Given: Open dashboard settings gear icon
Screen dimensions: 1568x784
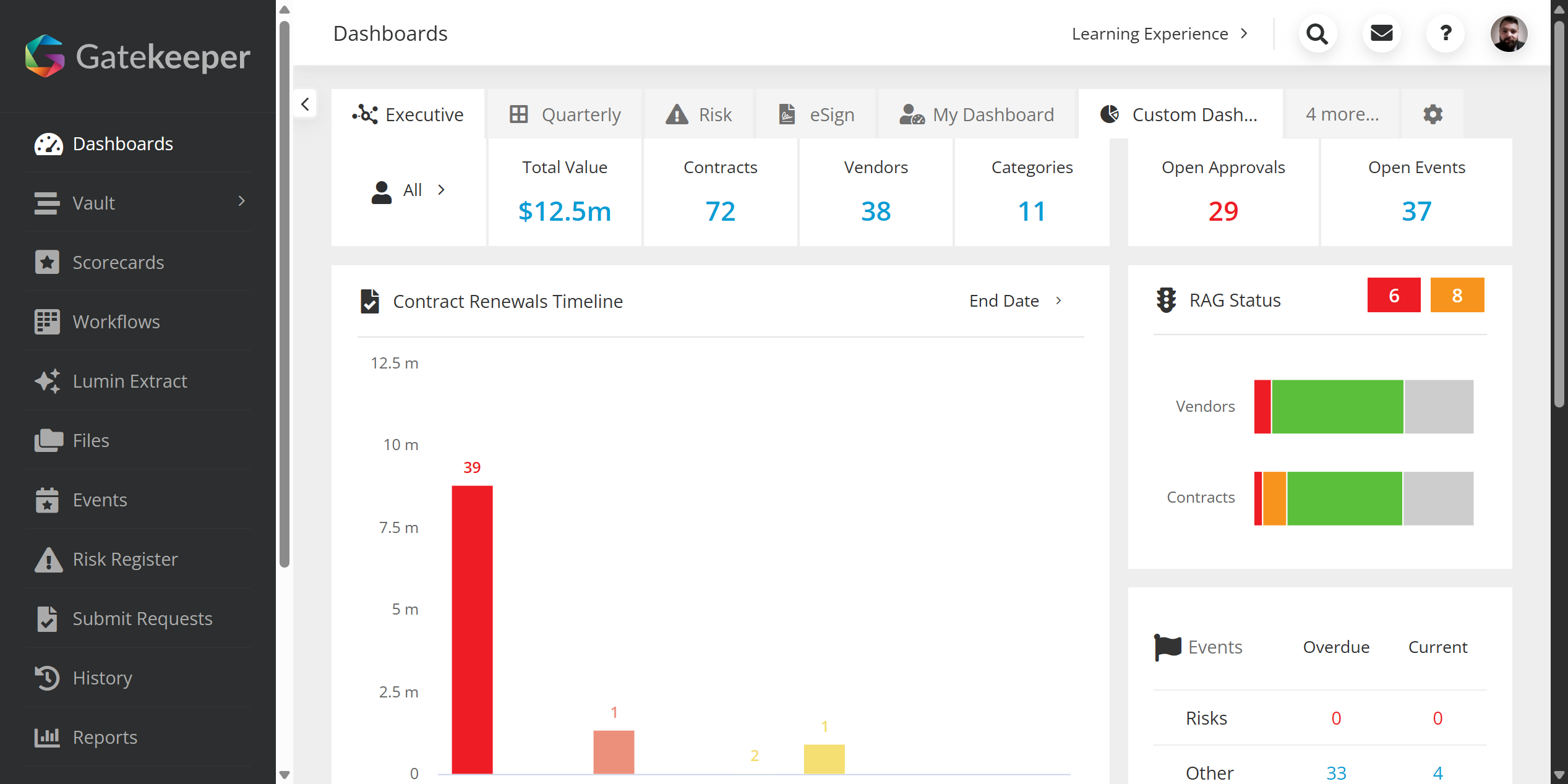Looking at the screenshot, I should tap(1433, 114).
